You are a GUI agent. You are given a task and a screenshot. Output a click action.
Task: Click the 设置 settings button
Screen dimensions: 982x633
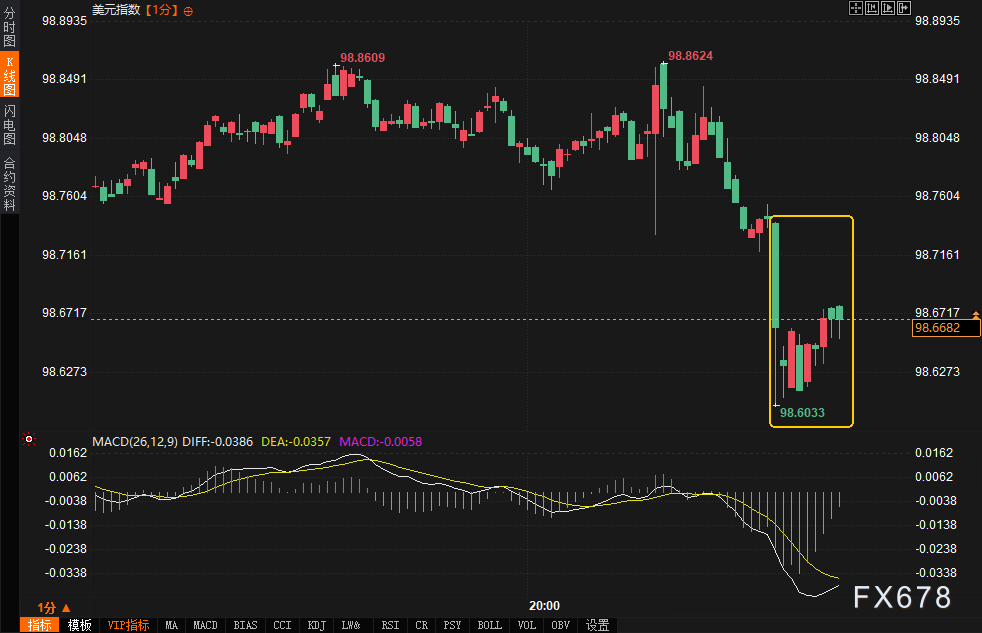[597, 625]
